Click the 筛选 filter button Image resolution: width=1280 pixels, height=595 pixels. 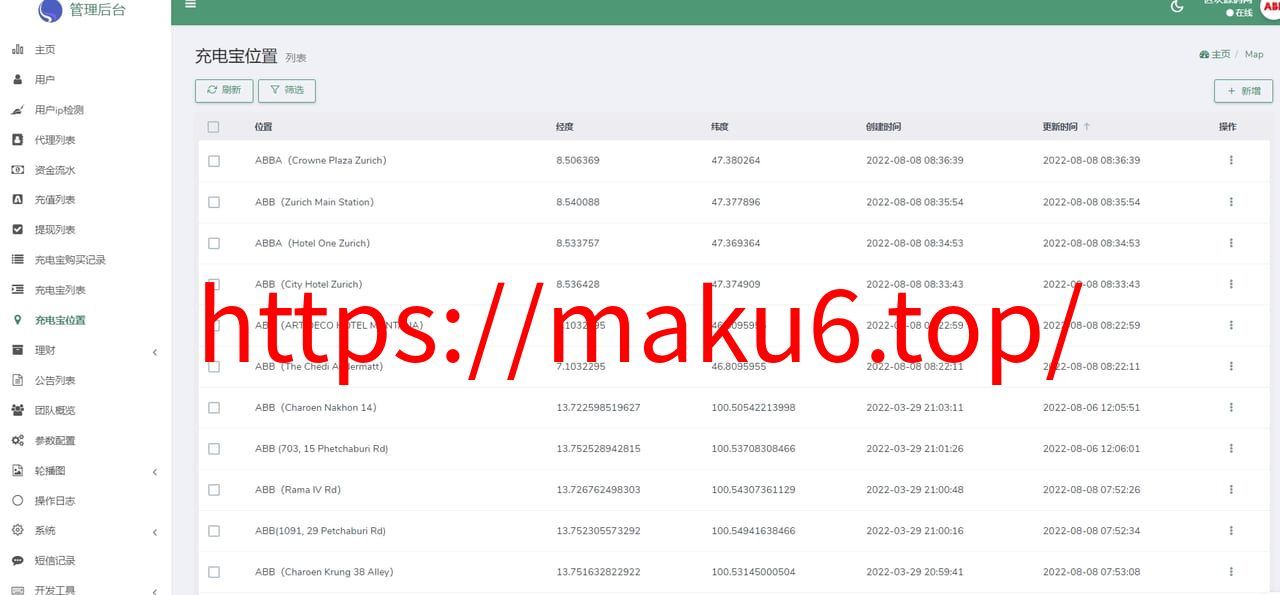coord(287,90)
